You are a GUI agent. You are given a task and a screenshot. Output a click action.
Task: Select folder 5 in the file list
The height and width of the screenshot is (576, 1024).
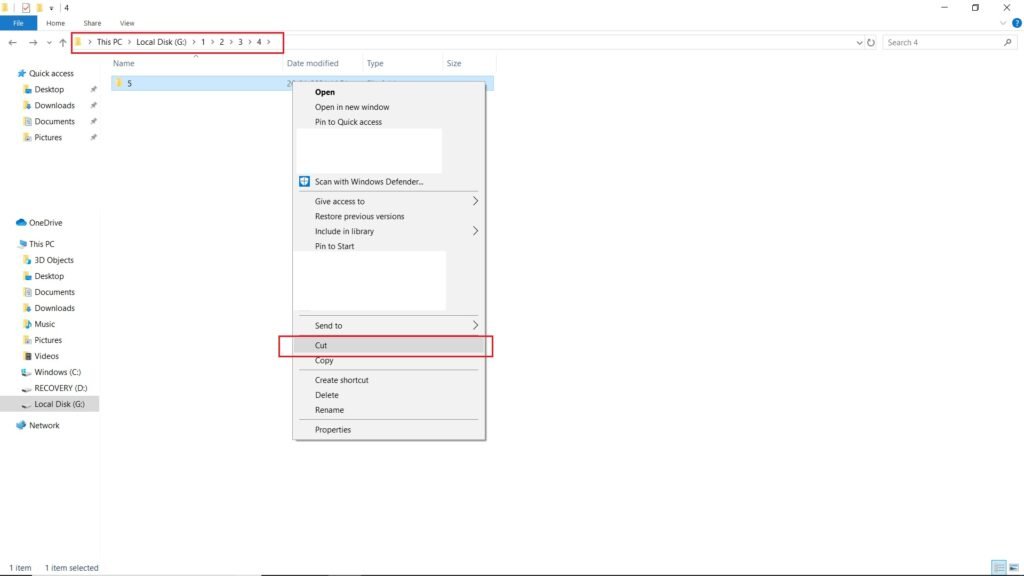point(129,83)
